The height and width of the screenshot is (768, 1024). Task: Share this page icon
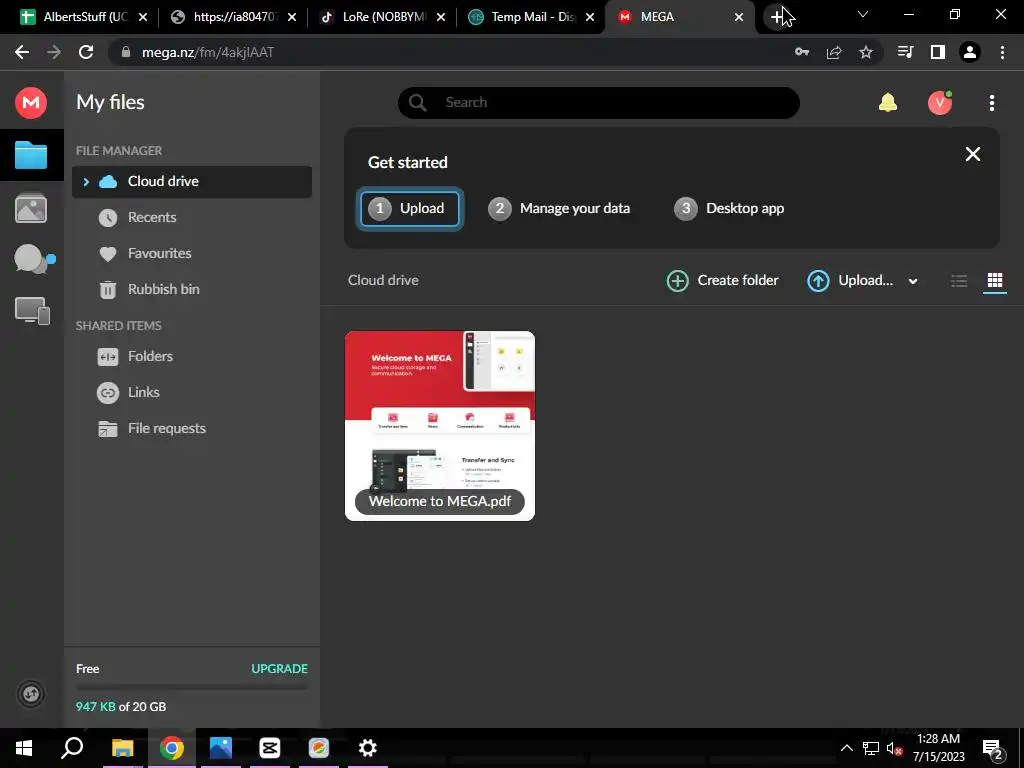[x=834, y=52]
